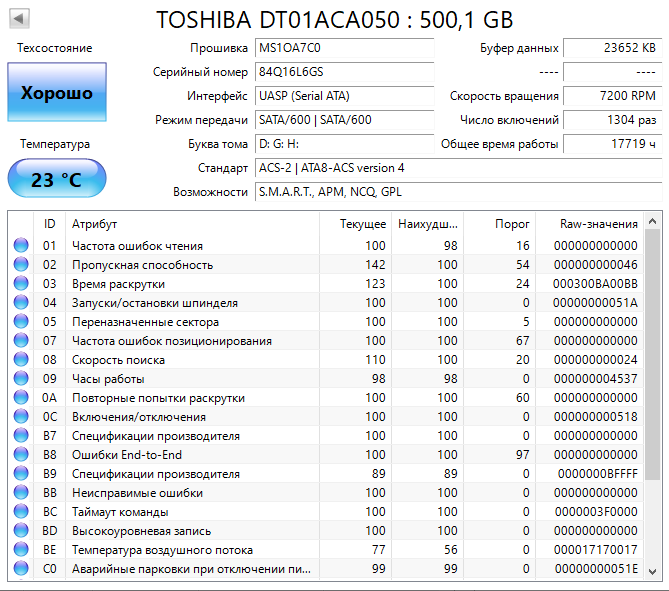The height and width of the screenshot is (591, 669).
Task: Select the Таймаут команды row
Action: click(326, 511)
